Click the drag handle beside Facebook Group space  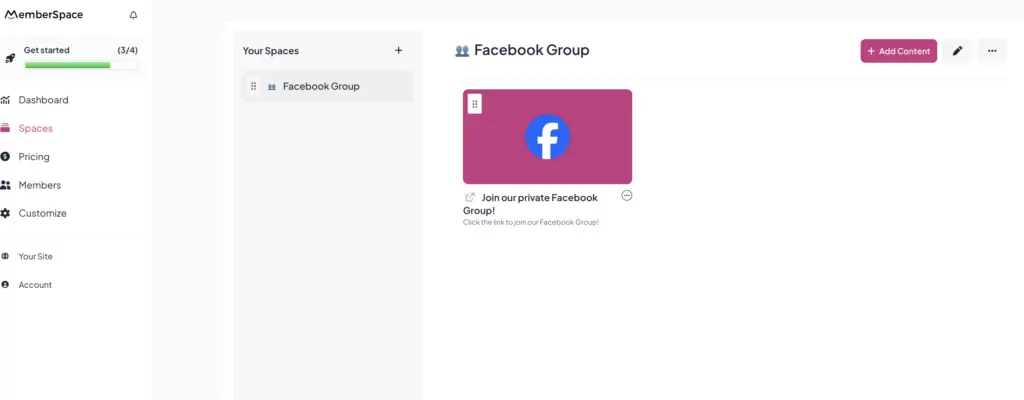(253, 86)
